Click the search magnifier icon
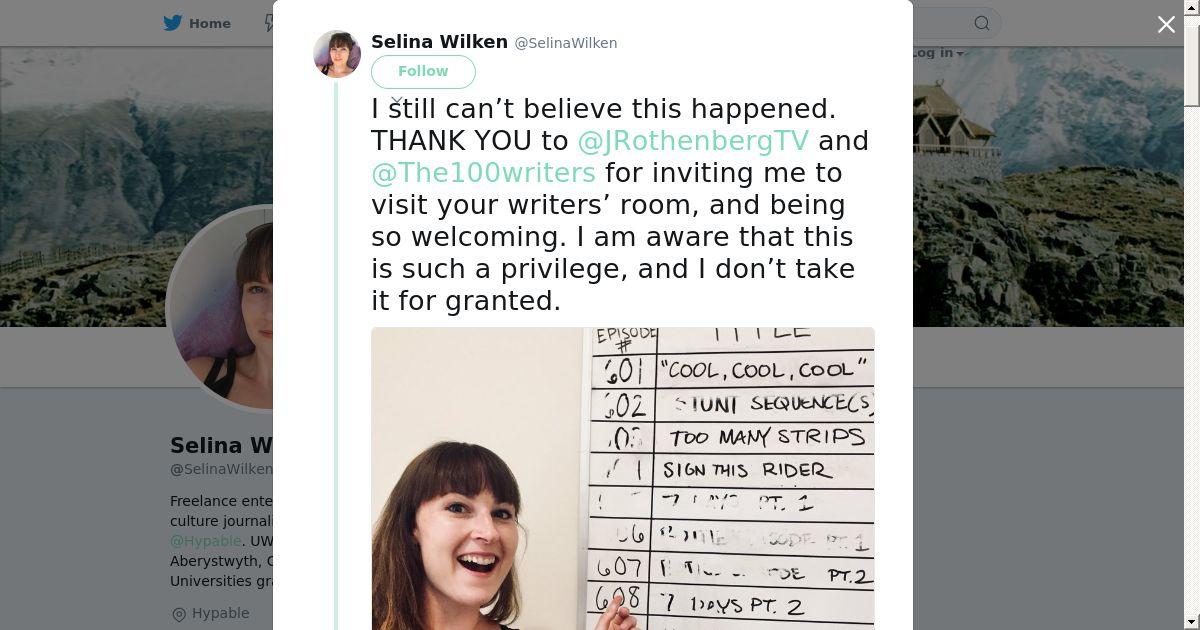This screenshot has width=1200, height=630. 982,23
